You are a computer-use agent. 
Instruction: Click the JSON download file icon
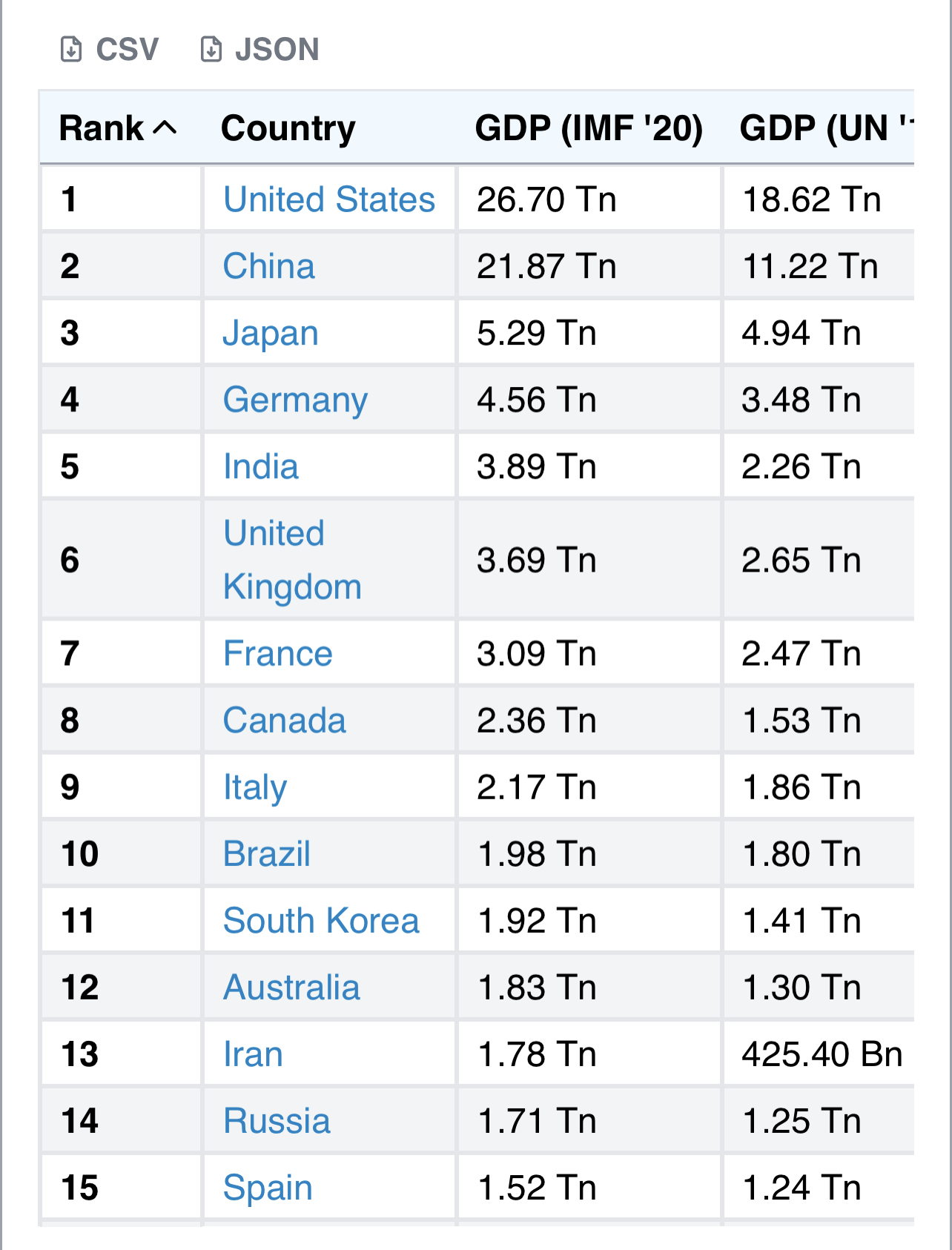(x=211, y=50)
